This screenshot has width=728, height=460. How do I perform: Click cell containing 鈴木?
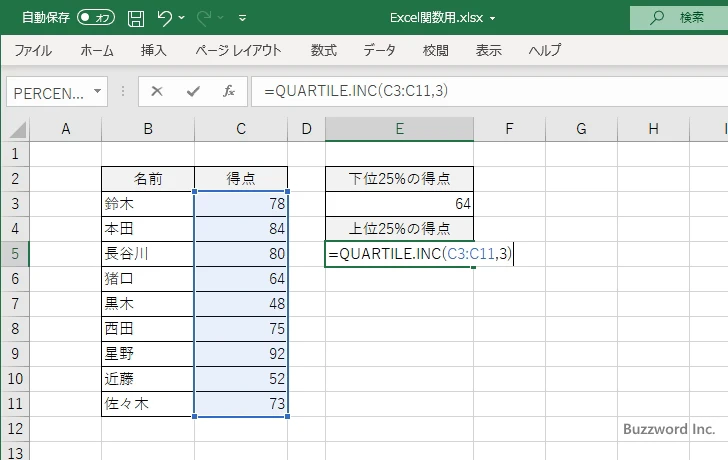pos(148,204)
